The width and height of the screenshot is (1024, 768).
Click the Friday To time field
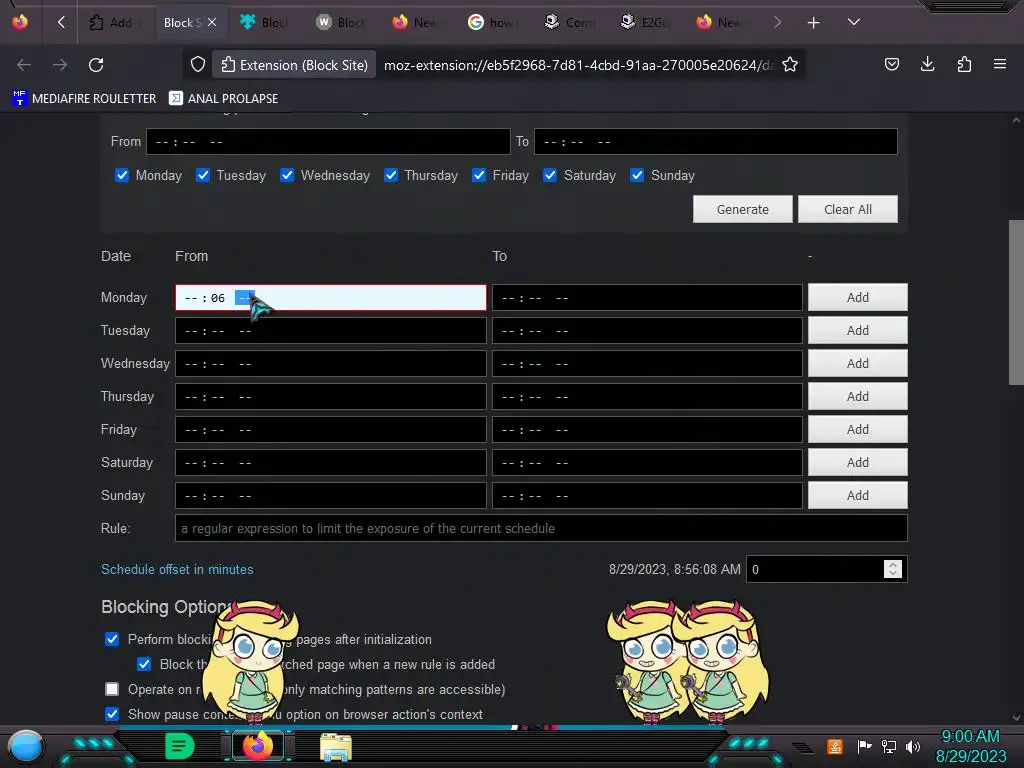coord(647,430)
